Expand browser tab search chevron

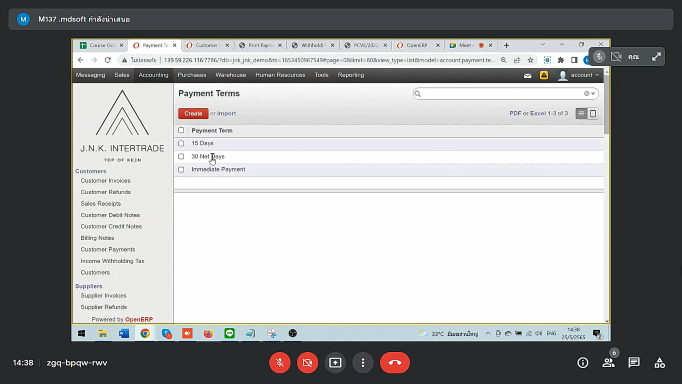[x=542, y=45]
